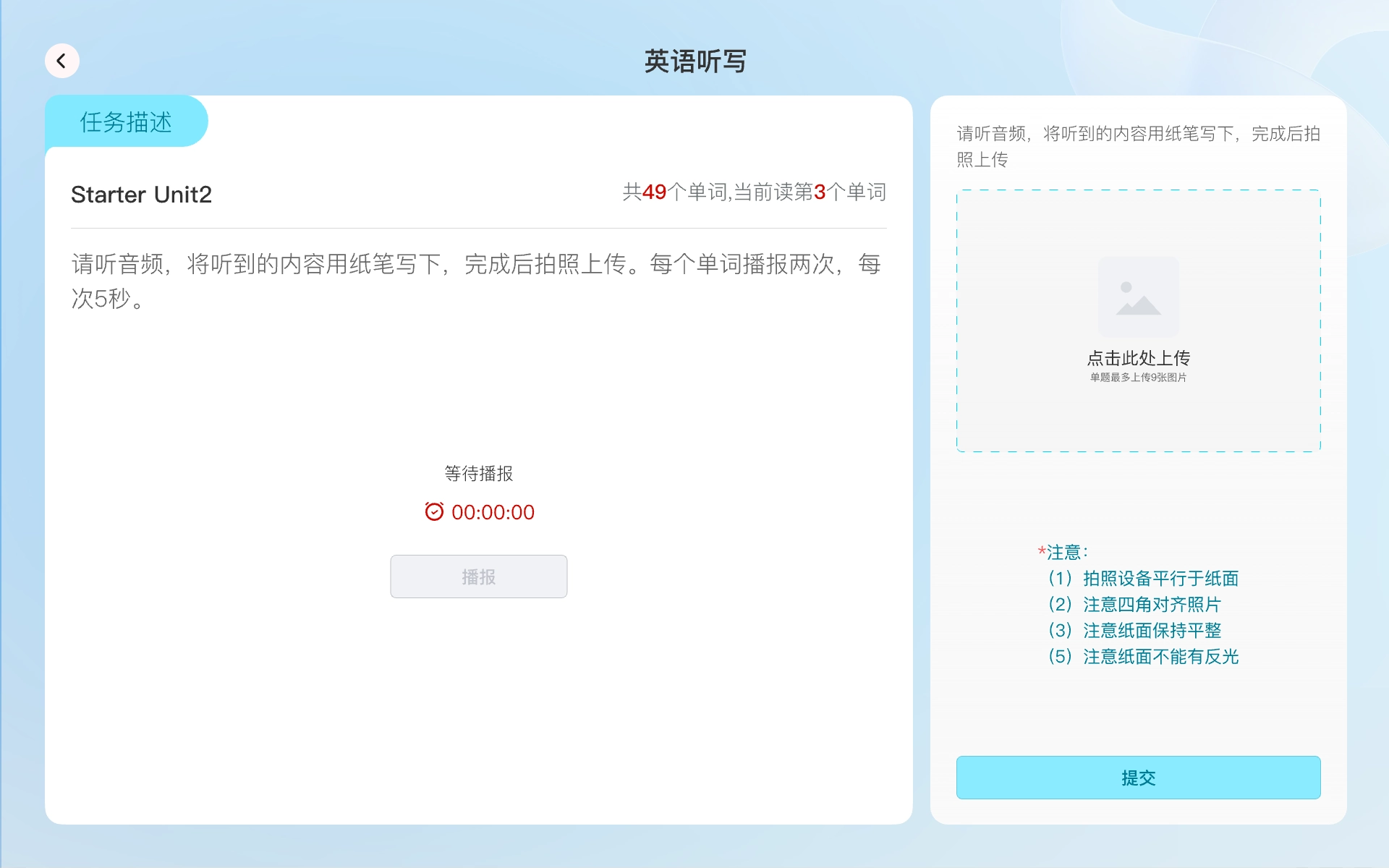Submit with the 提交 button
This screenshot has height=868, width=1389.
(x=1138, y=778)
